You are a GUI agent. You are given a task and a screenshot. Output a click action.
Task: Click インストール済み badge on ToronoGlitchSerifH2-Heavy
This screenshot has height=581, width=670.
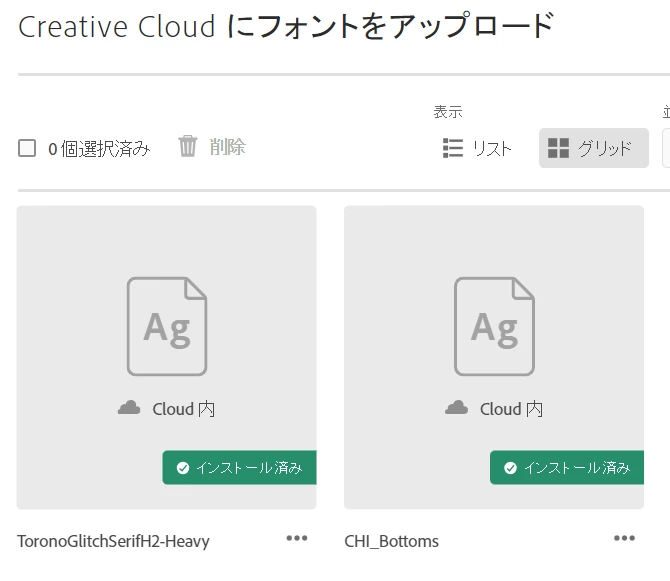point(240,467)
